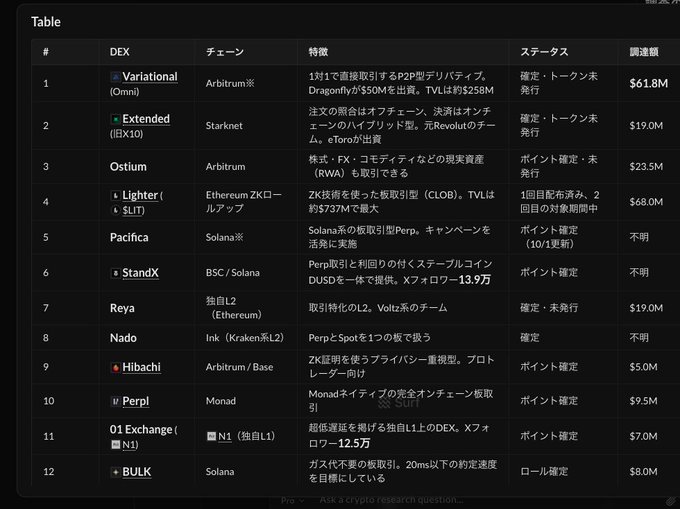
Task: Click the Perpl logo icon
Action: pos(115,401)
